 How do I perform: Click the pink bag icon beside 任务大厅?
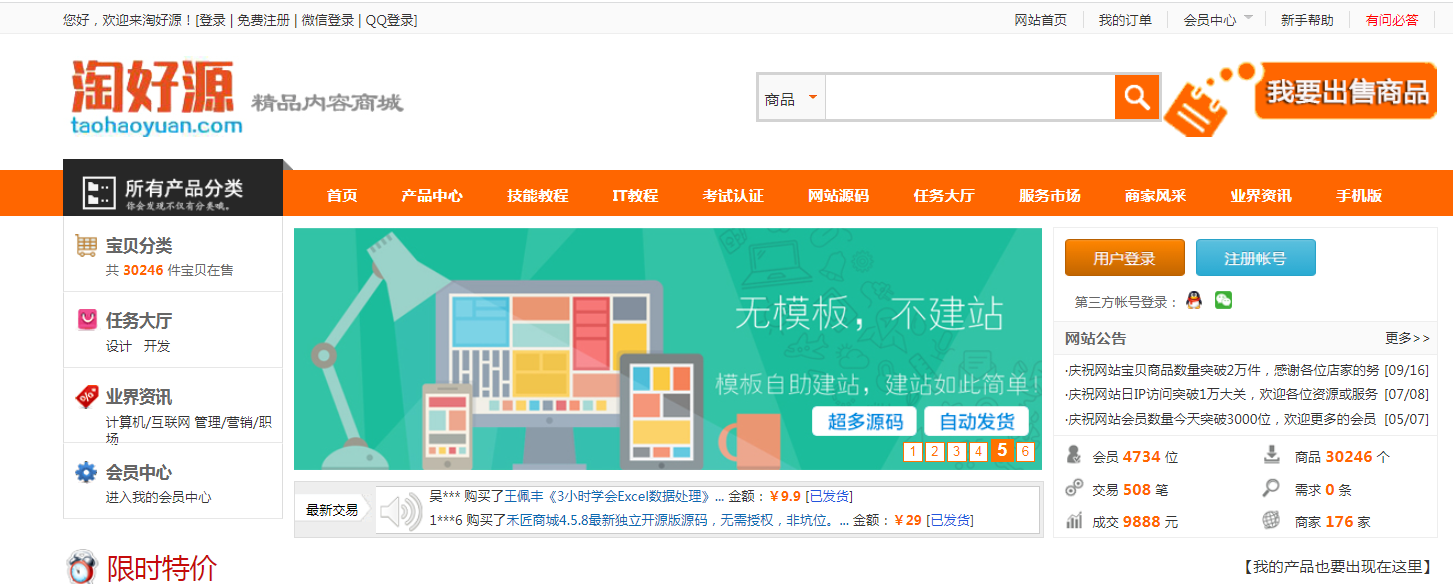click(87, 320)
